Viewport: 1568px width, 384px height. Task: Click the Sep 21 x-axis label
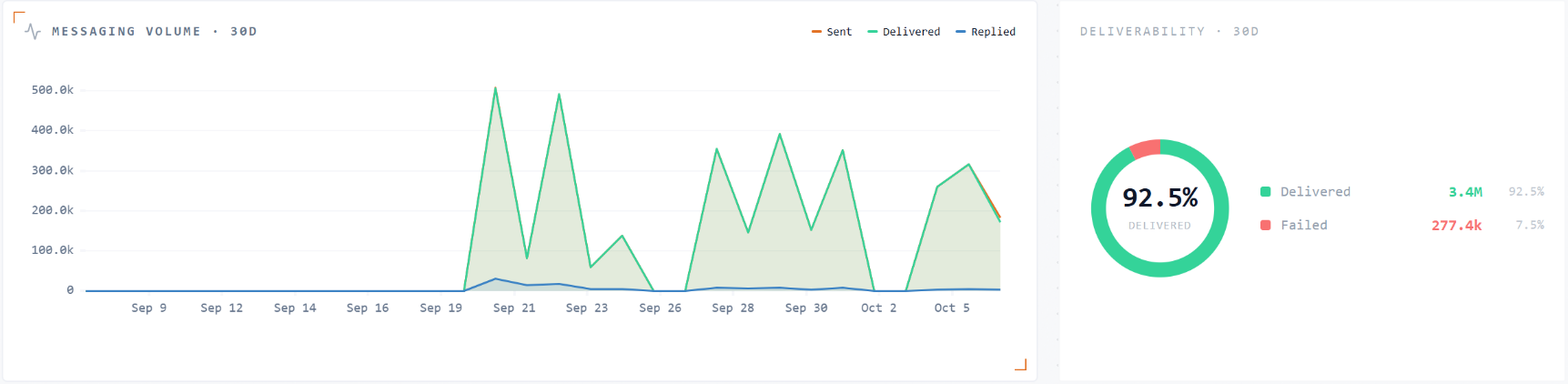pos(514,308)
